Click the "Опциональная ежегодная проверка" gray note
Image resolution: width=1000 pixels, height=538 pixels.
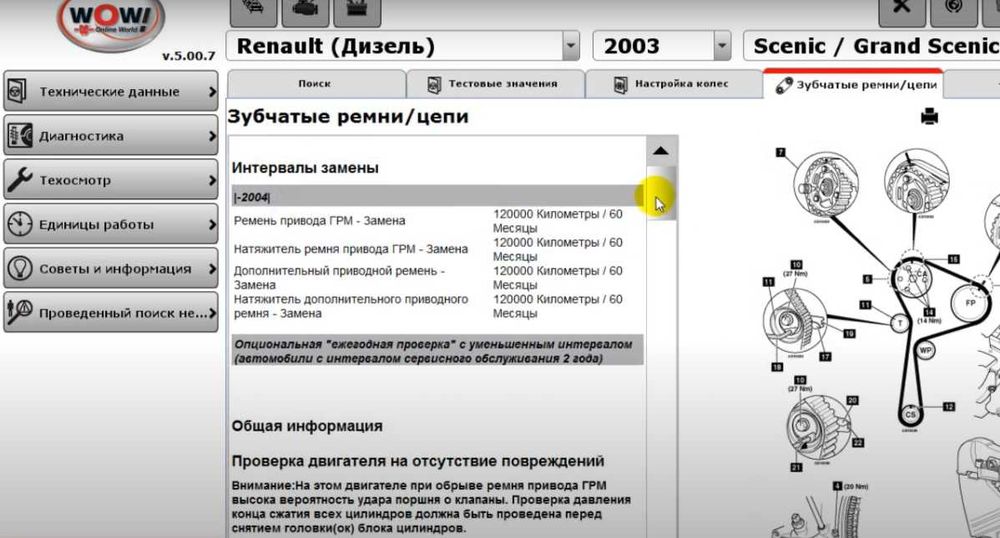pos(438,351)
